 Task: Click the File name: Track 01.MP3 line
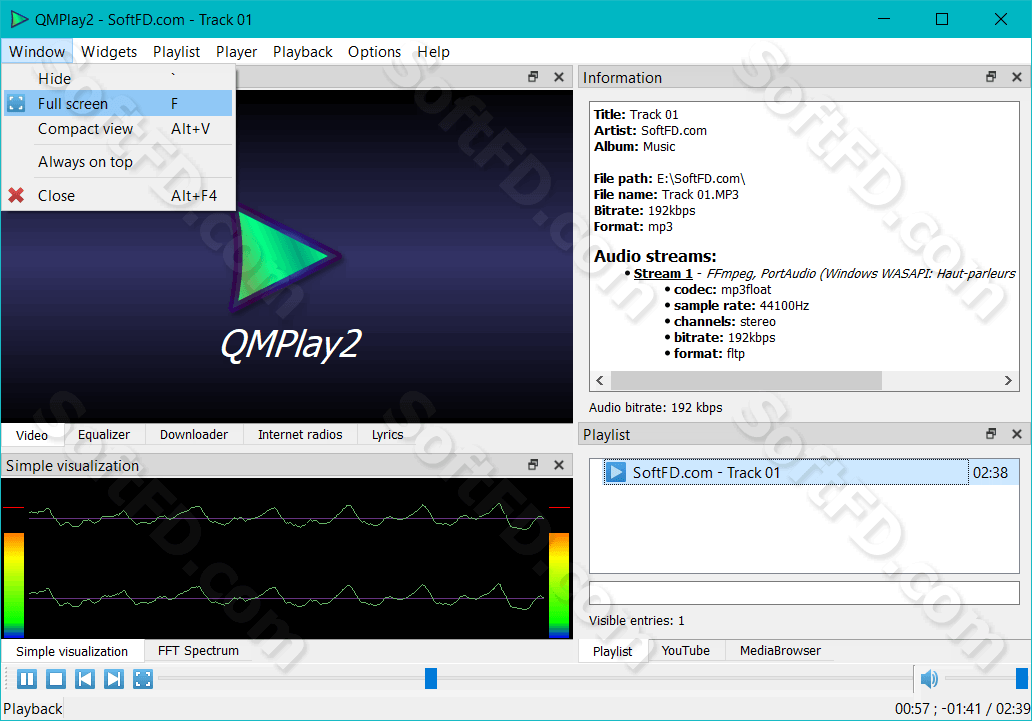(x=666, y=194)
